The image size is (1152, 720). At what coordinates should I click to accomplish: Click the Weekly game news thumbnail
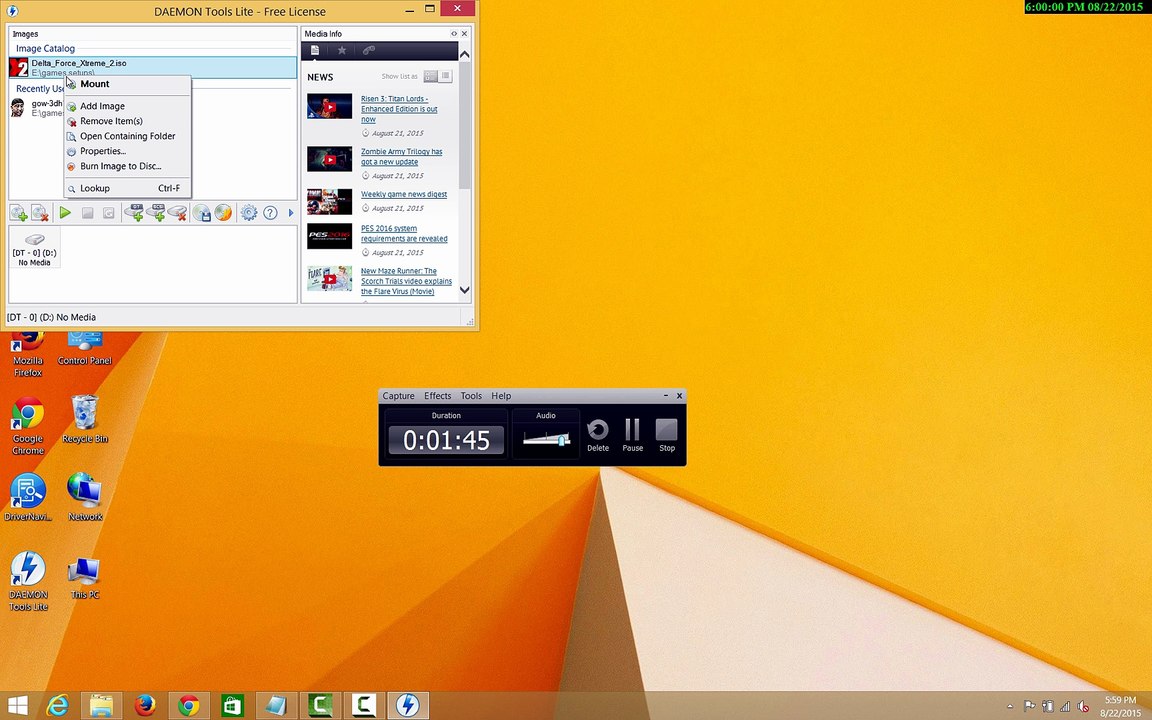(329, 201)
